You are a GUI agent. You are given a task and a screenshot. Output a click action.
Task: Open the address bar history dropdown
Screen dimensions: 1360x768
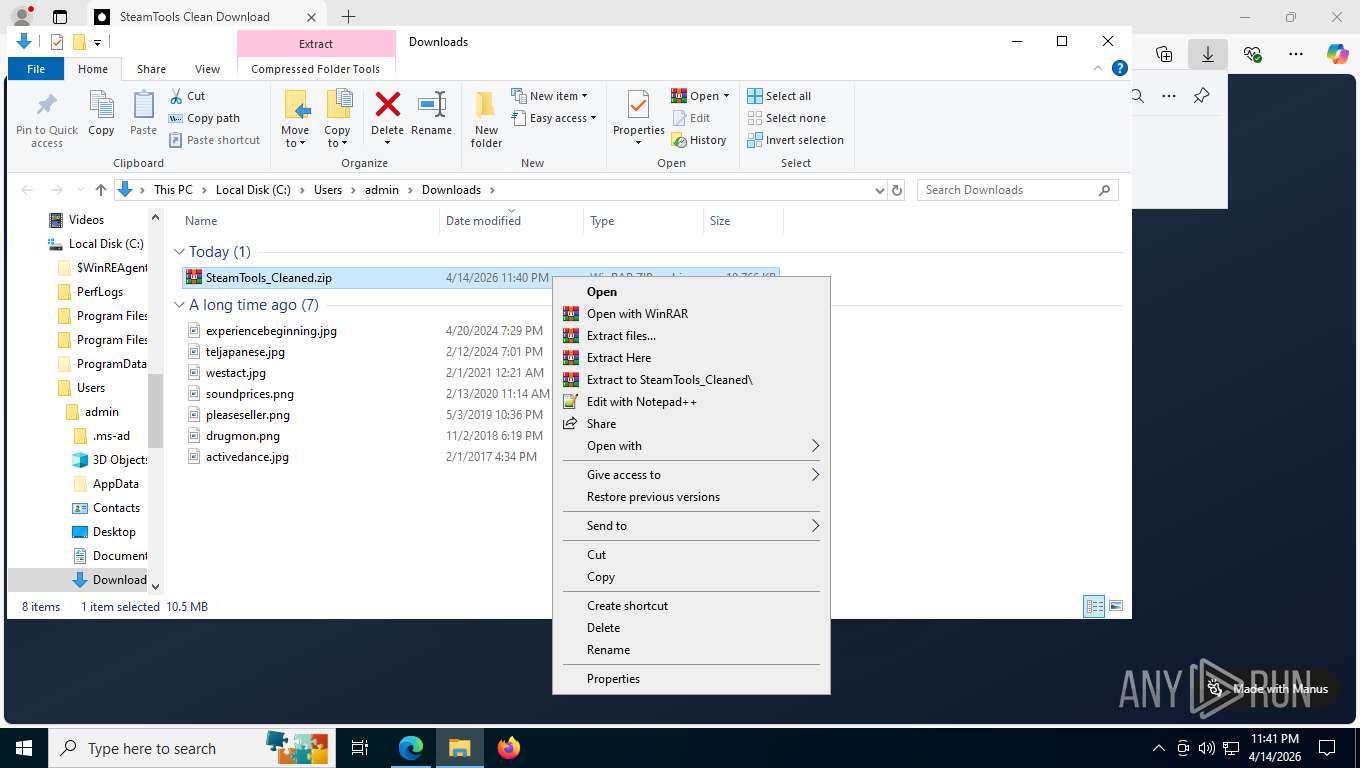click(879, 190)
